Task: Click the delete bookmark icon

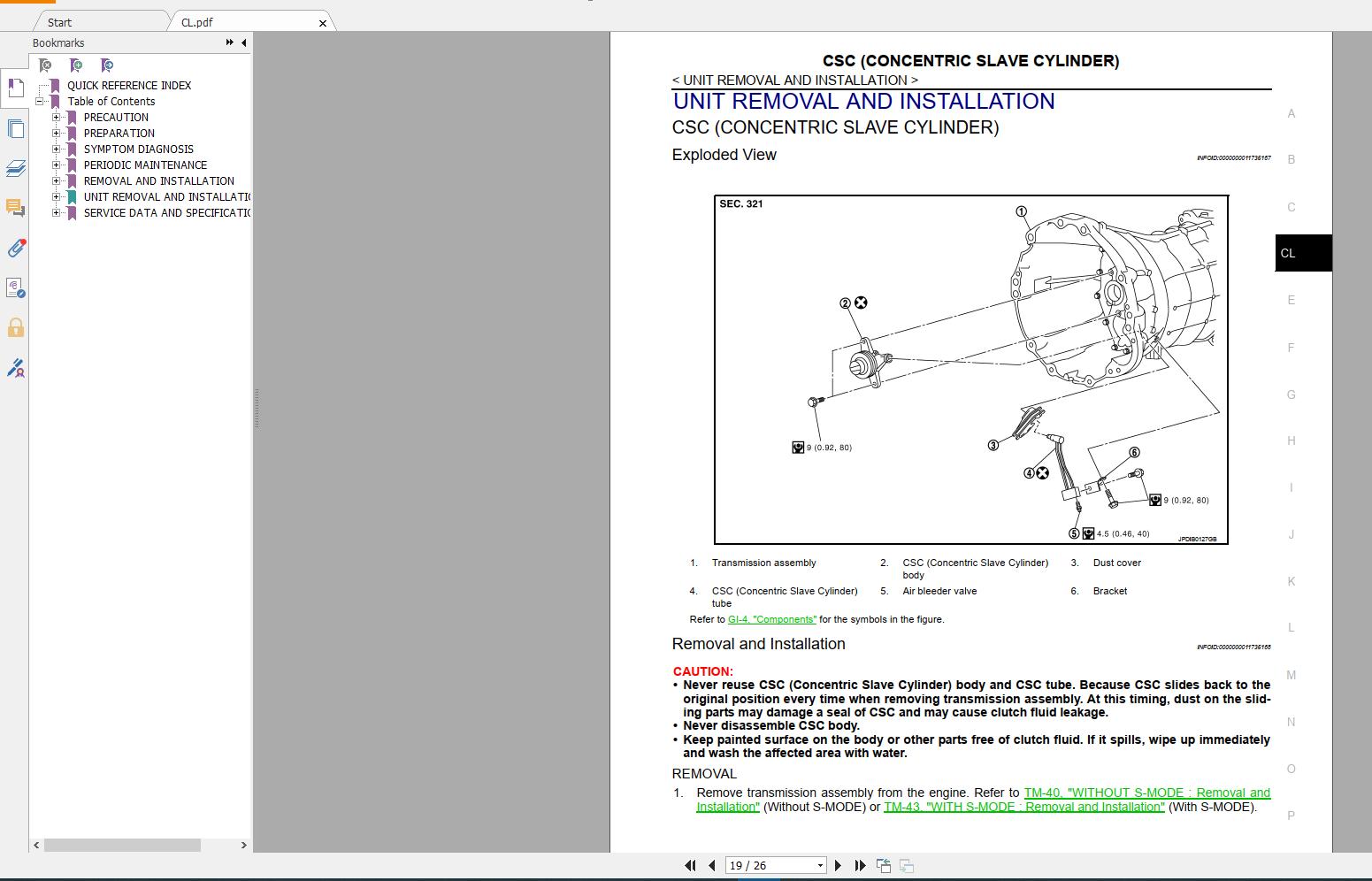Action: click(45, 65)
